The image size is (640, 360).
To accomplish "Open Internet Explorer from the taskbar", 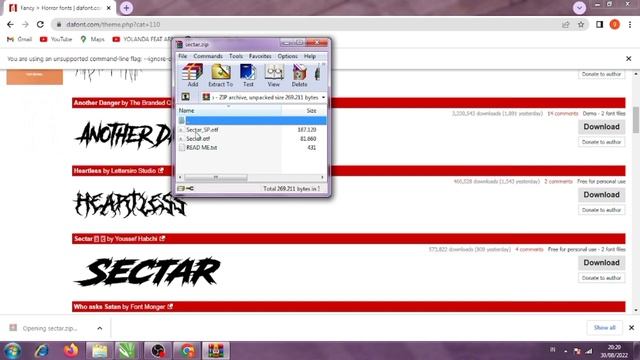I will point(41,351).
